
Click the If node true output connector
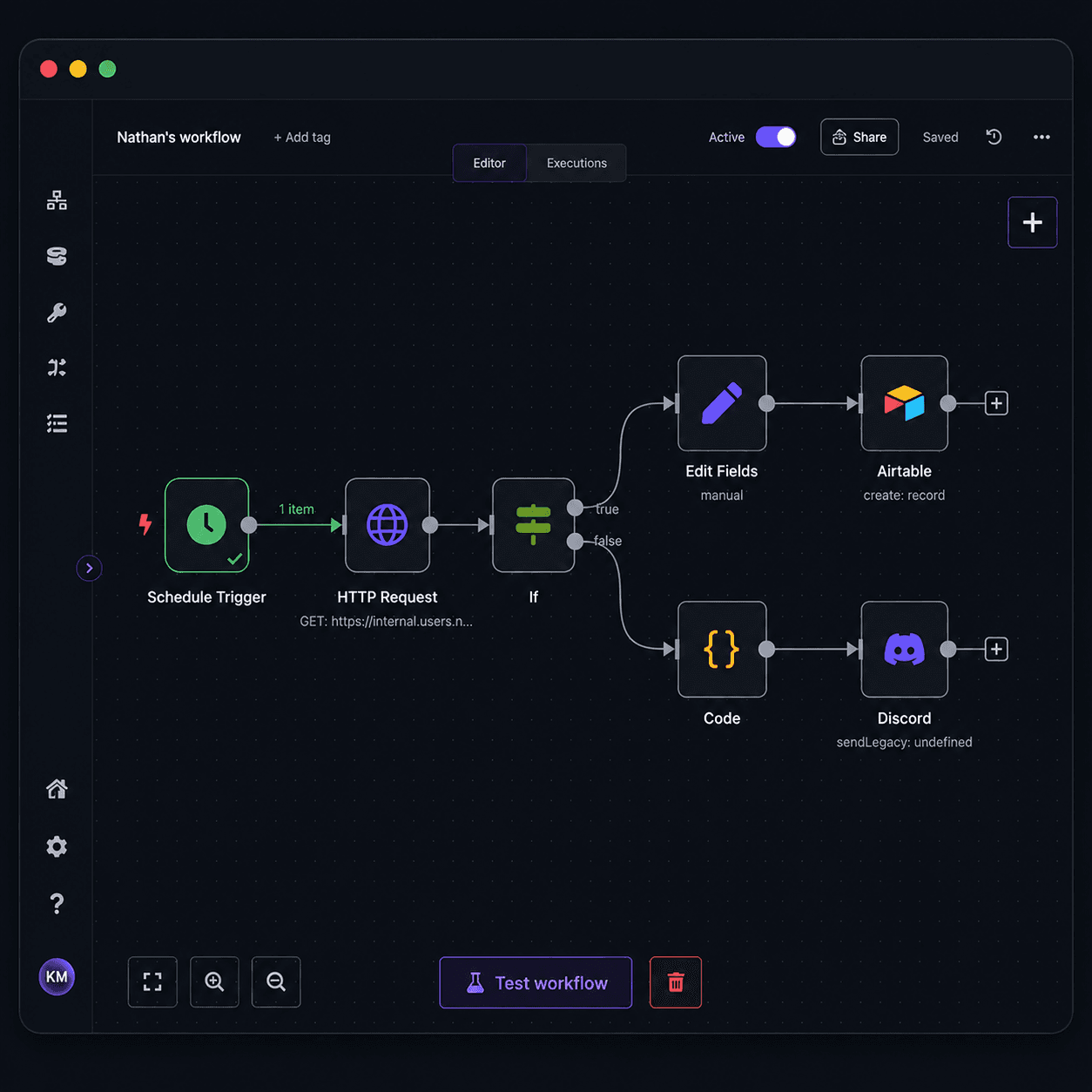575,508
